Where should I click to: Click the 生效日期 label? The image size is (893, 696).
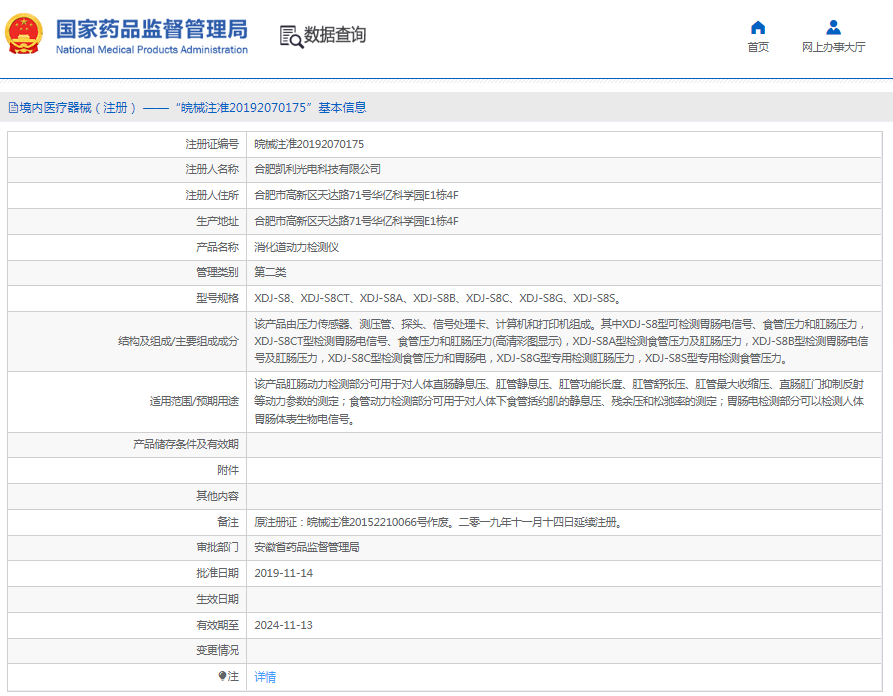[x=218, y=599]
